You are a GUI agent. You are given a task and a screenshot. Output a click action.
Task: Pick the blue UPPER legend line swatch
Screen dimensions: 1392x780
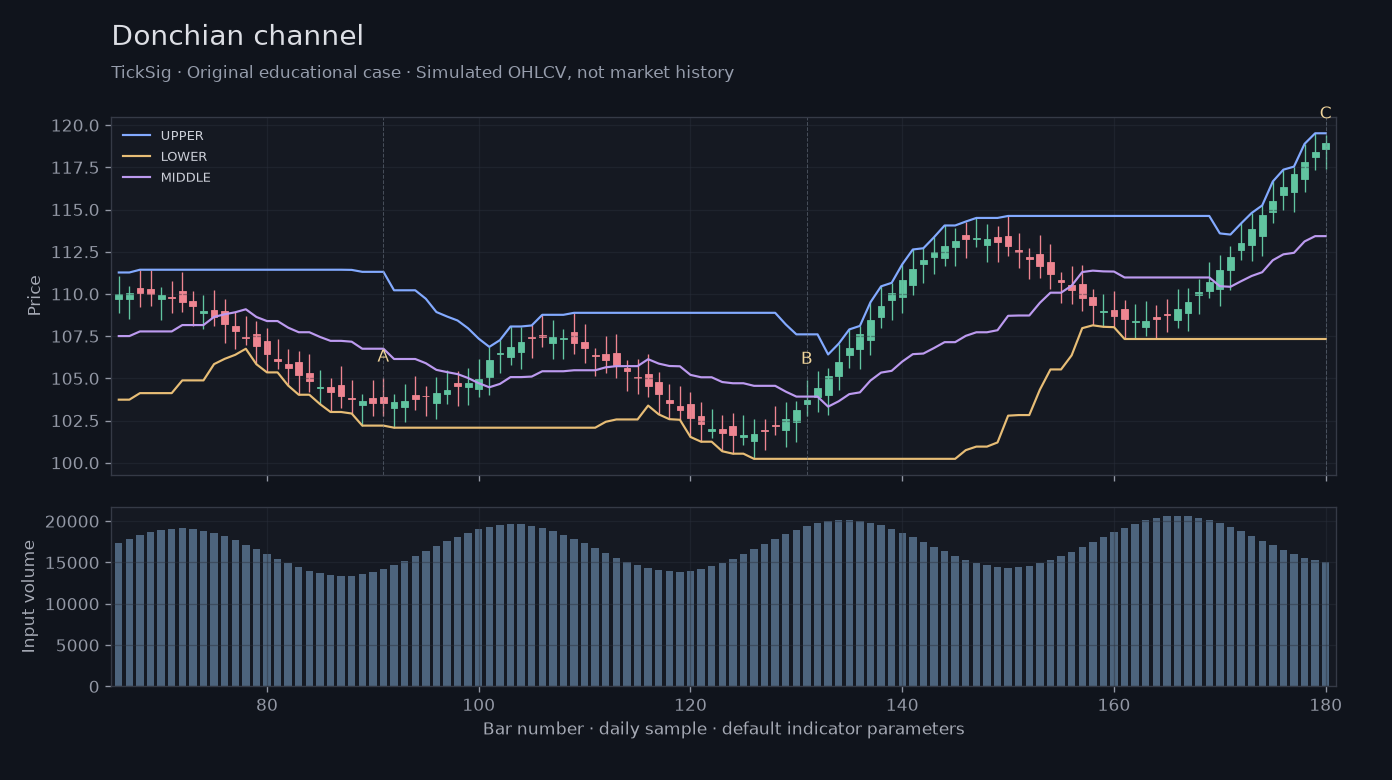coord(136,136)
